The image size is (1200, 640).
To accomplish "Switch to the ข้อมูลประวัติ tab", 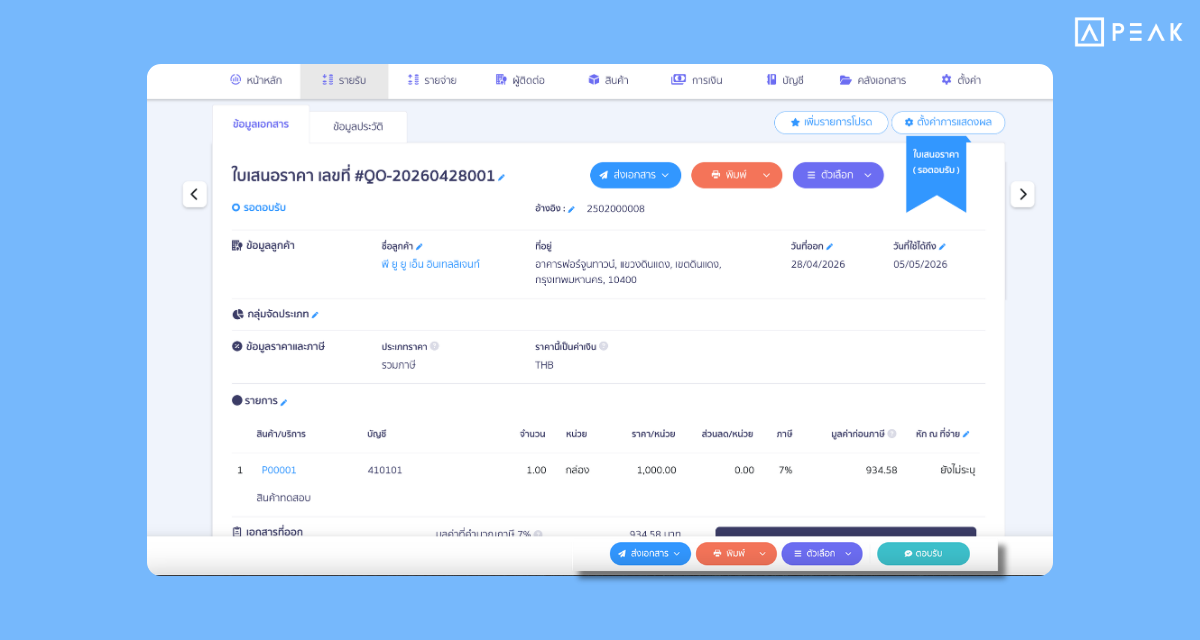I will pyautogui.click(x=357, y=127).
